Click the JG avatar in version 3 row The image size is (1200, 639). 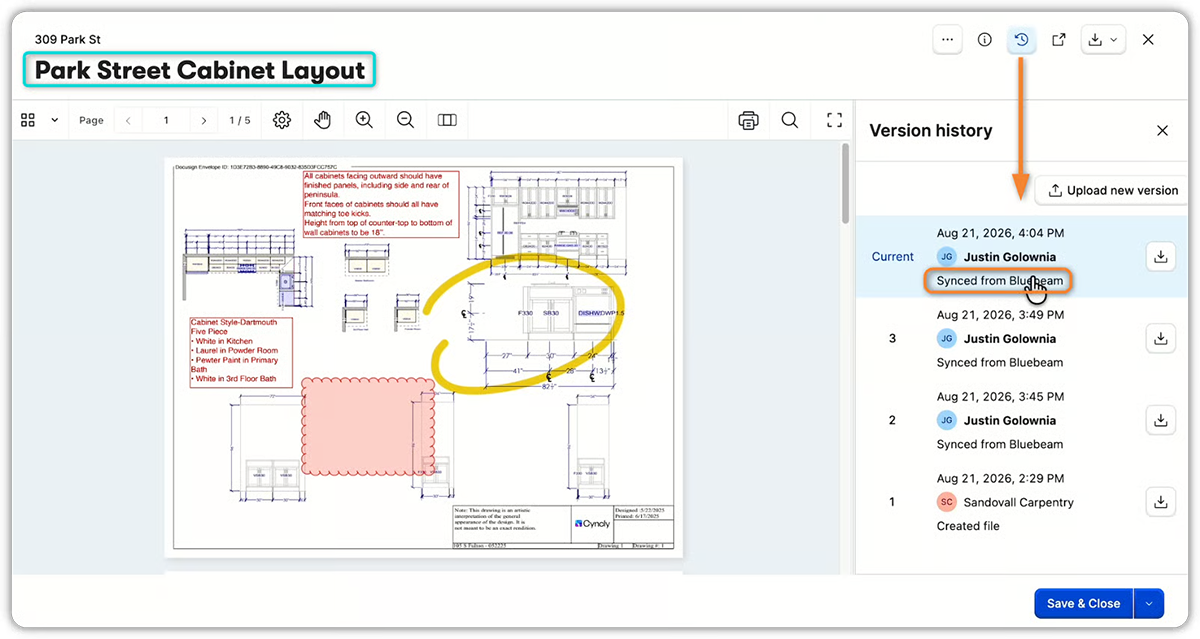(946, 339)
